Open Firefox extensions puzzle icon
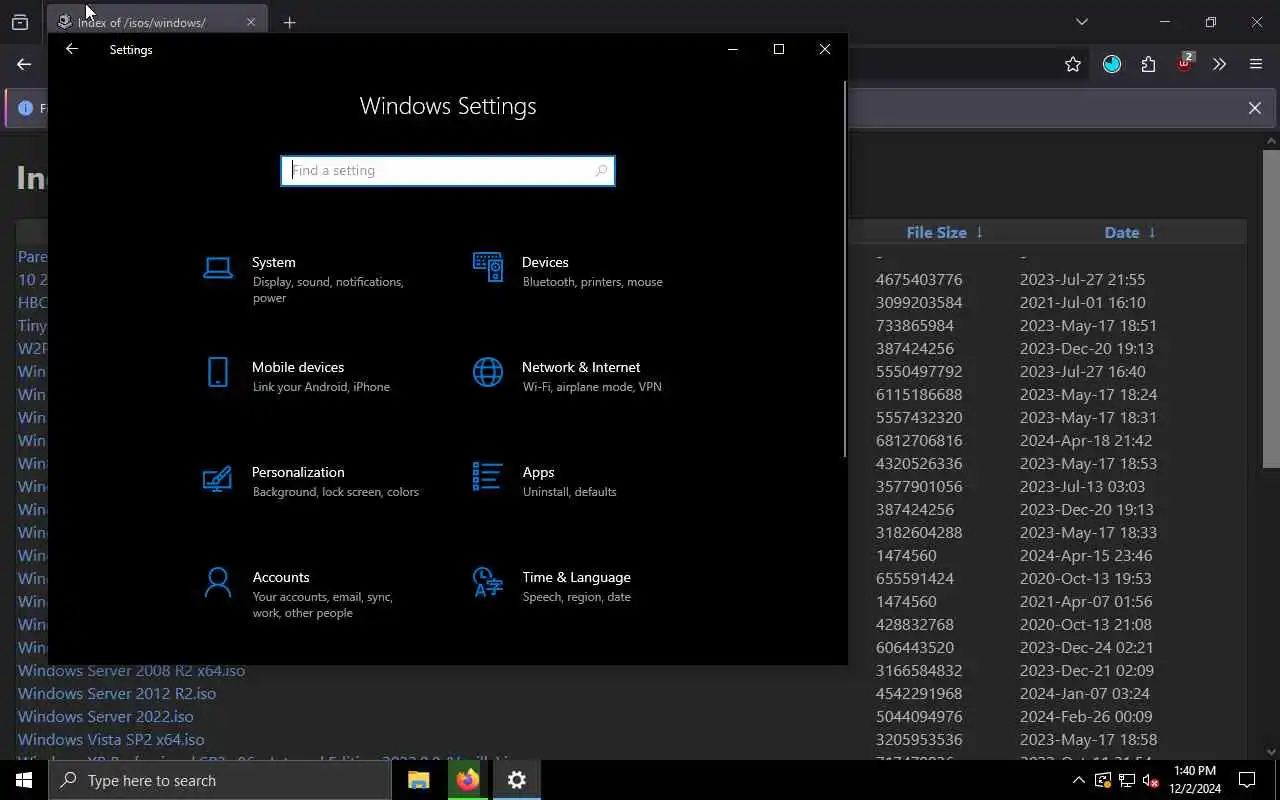The height and width of the screenshot is (800, 1280). [x=1148, y=64]
